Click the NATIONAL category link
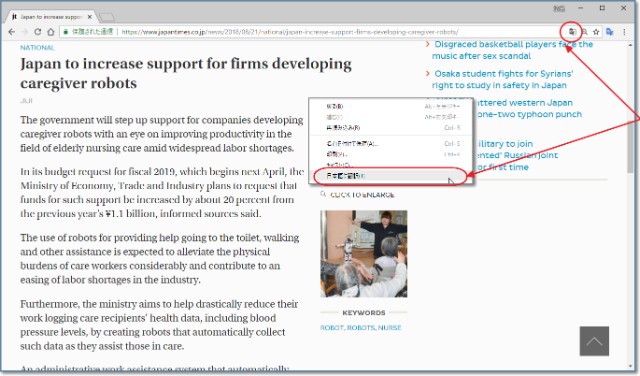 pos(37,48)
